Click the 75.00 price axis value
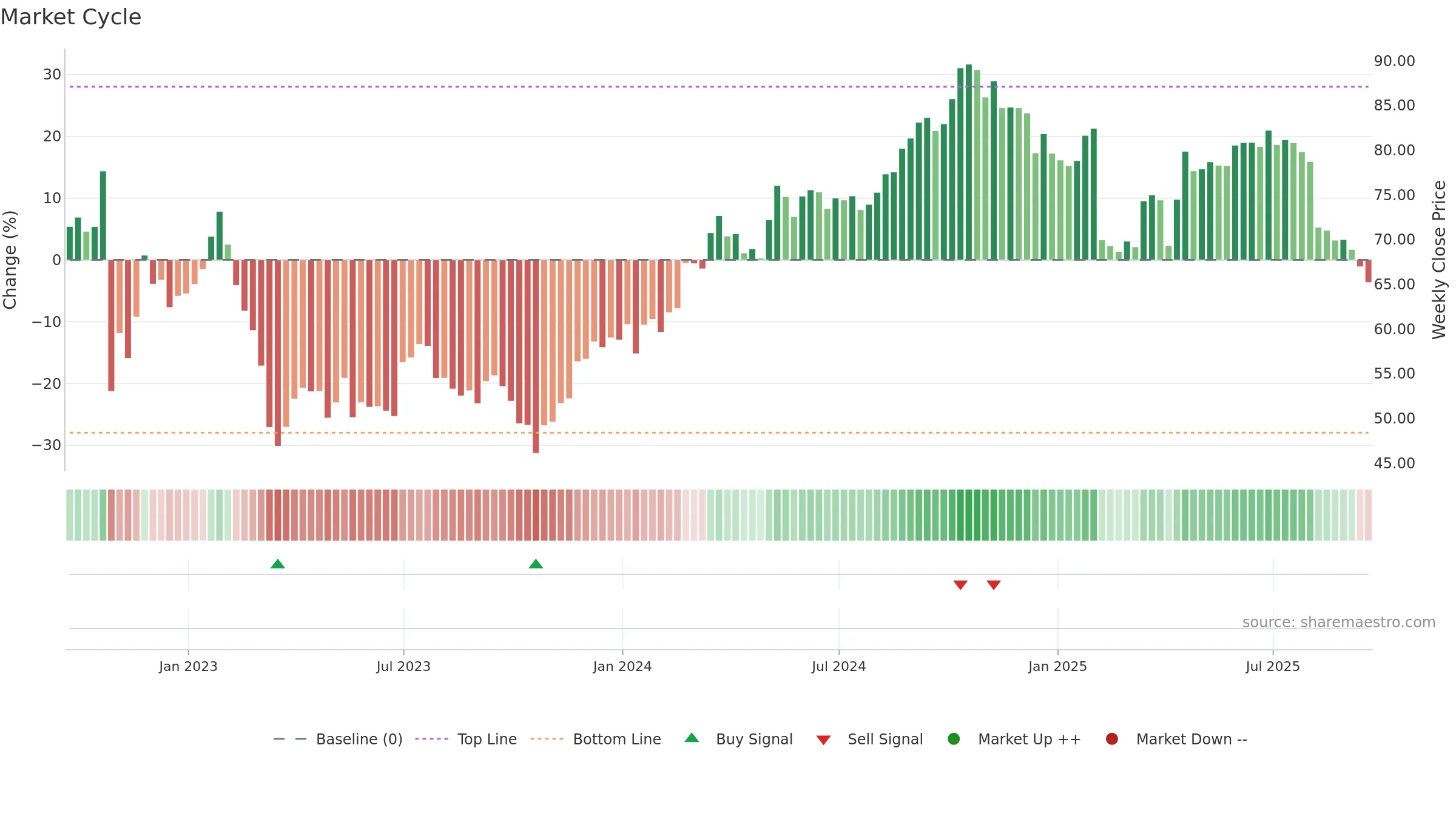Image resolution: width=1456 pixels, height=819 pixels. 1394,195
